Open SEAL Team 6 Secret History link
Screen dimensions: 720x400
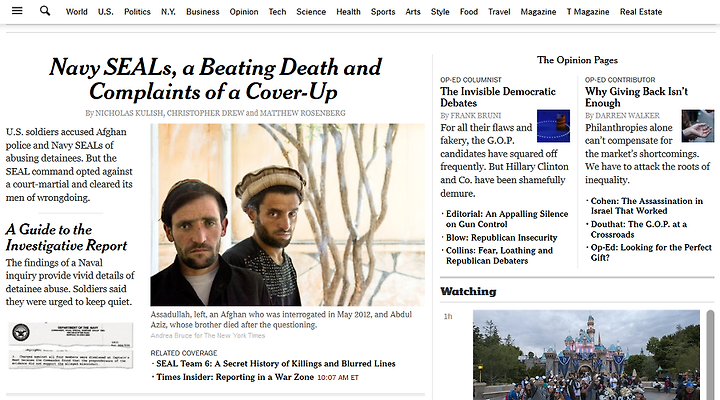tap(276, 364)
